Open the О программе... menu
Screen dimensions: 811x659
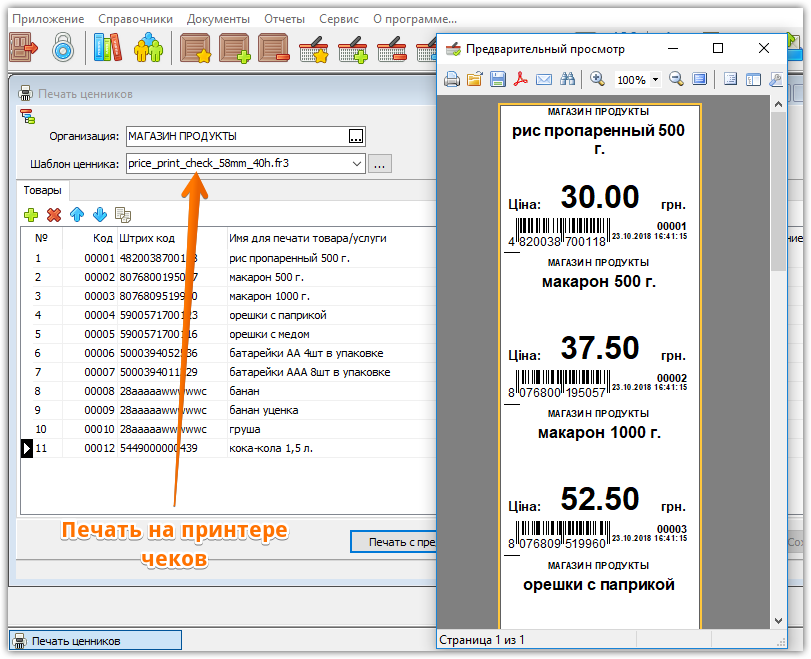[415, 19]
